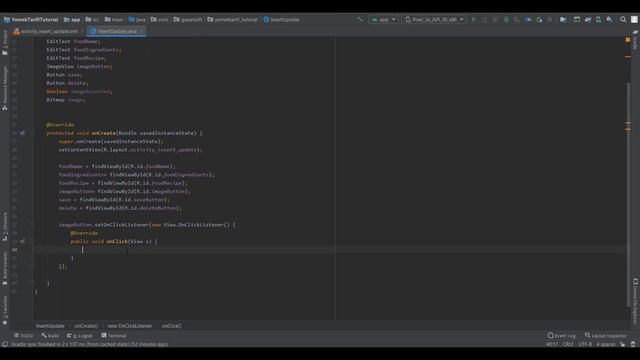
Task: Open the Structure sidebar tab
Action: point(5,226)
